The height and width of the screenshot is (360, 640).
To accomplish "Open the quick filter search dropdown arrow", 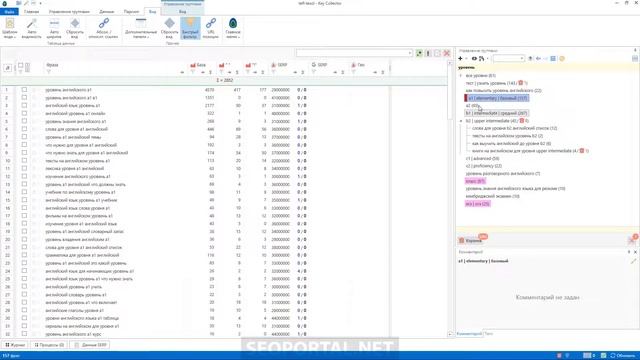I will click(410, 53).
